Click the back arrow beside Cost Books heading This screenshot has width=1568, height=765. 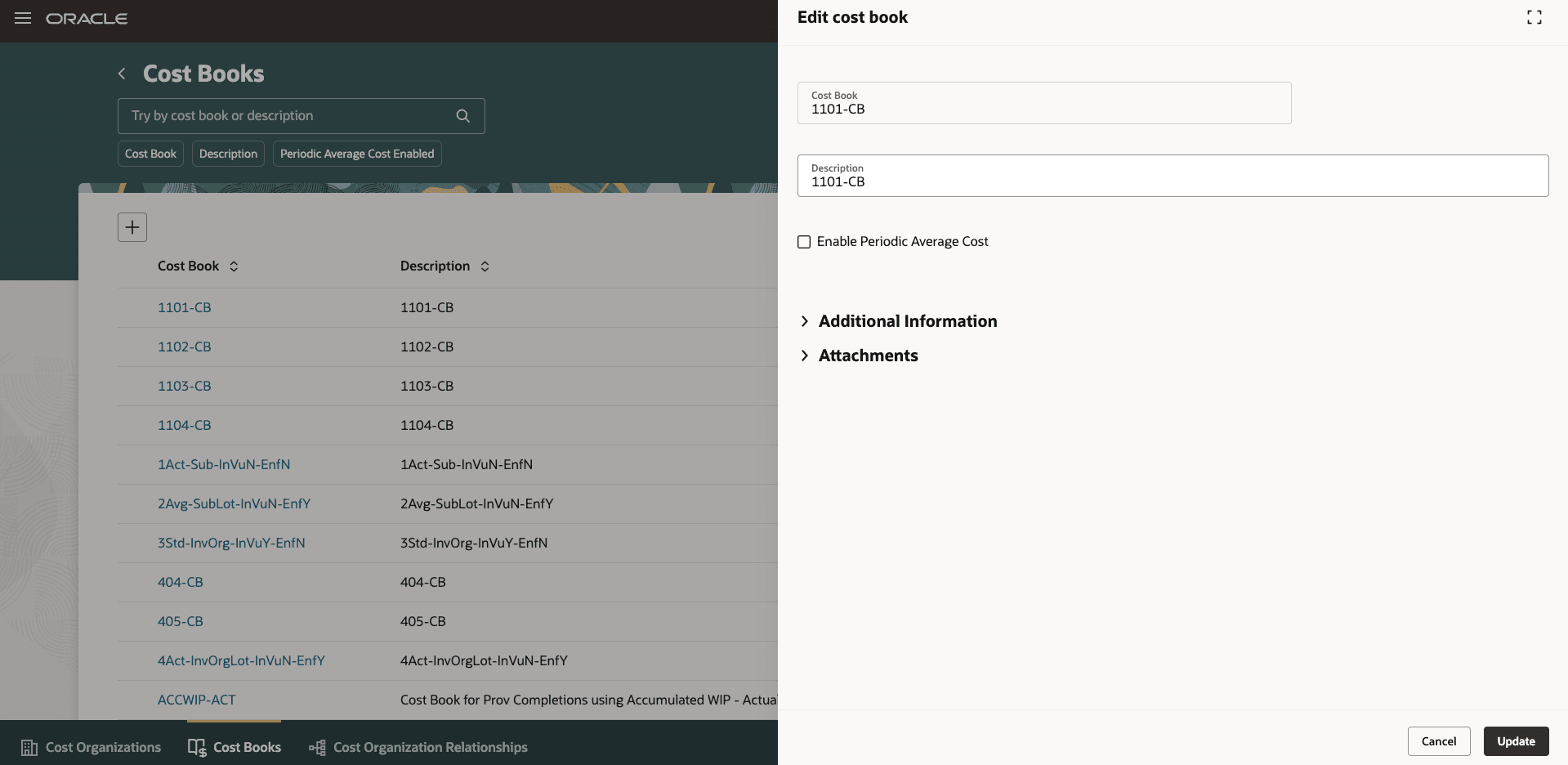tap(121, 74)
